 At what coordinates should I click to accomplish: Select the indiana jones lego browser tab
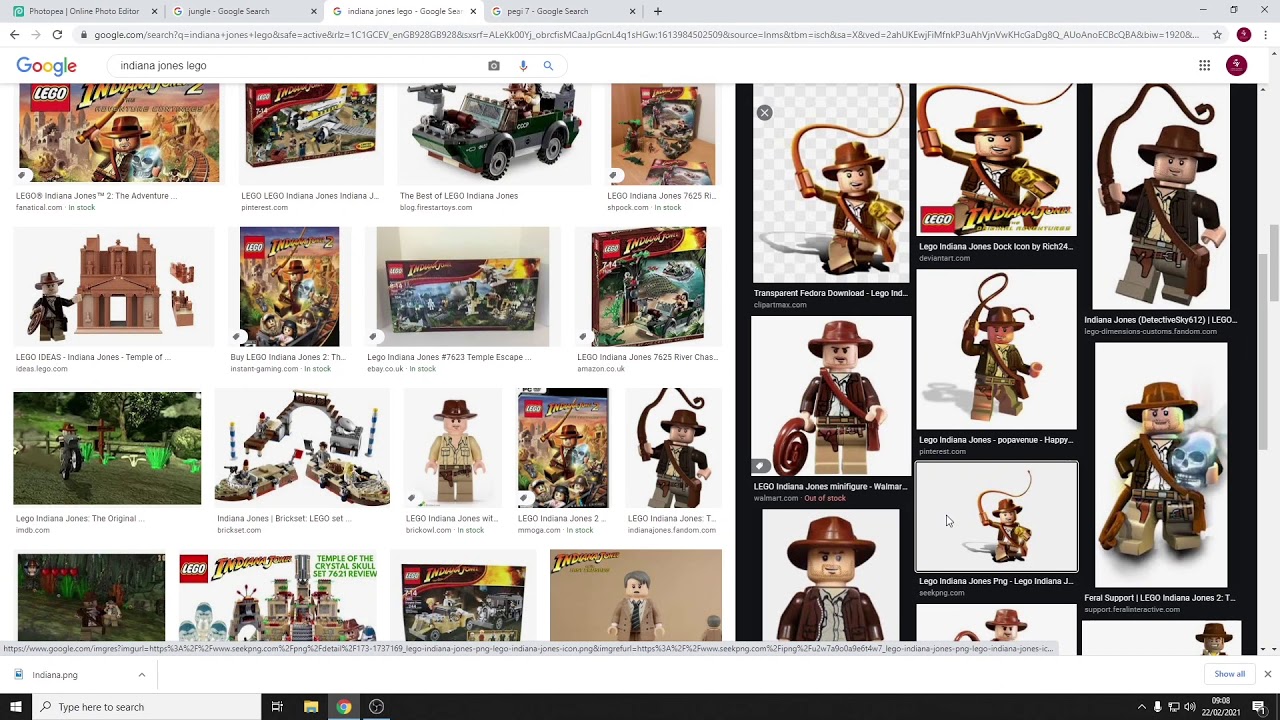point(404,11)
